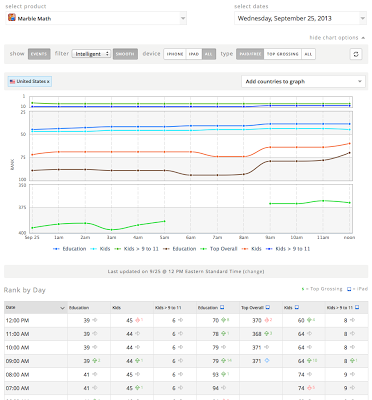Click the Marble Math app icon
Screen dimensions: 372x400
coord(12,17)
